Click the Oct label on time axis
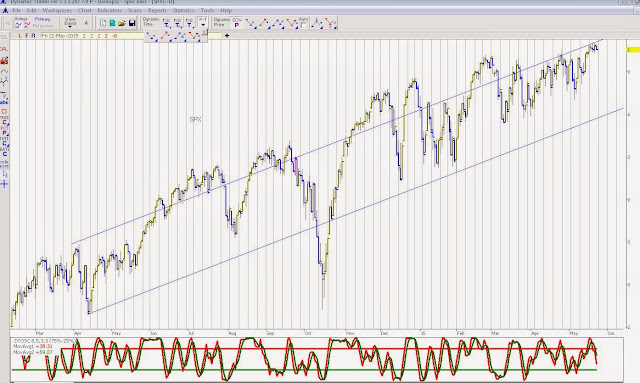Image resolution: width=640 pixels, height=383 pixels. coord(308,333)
